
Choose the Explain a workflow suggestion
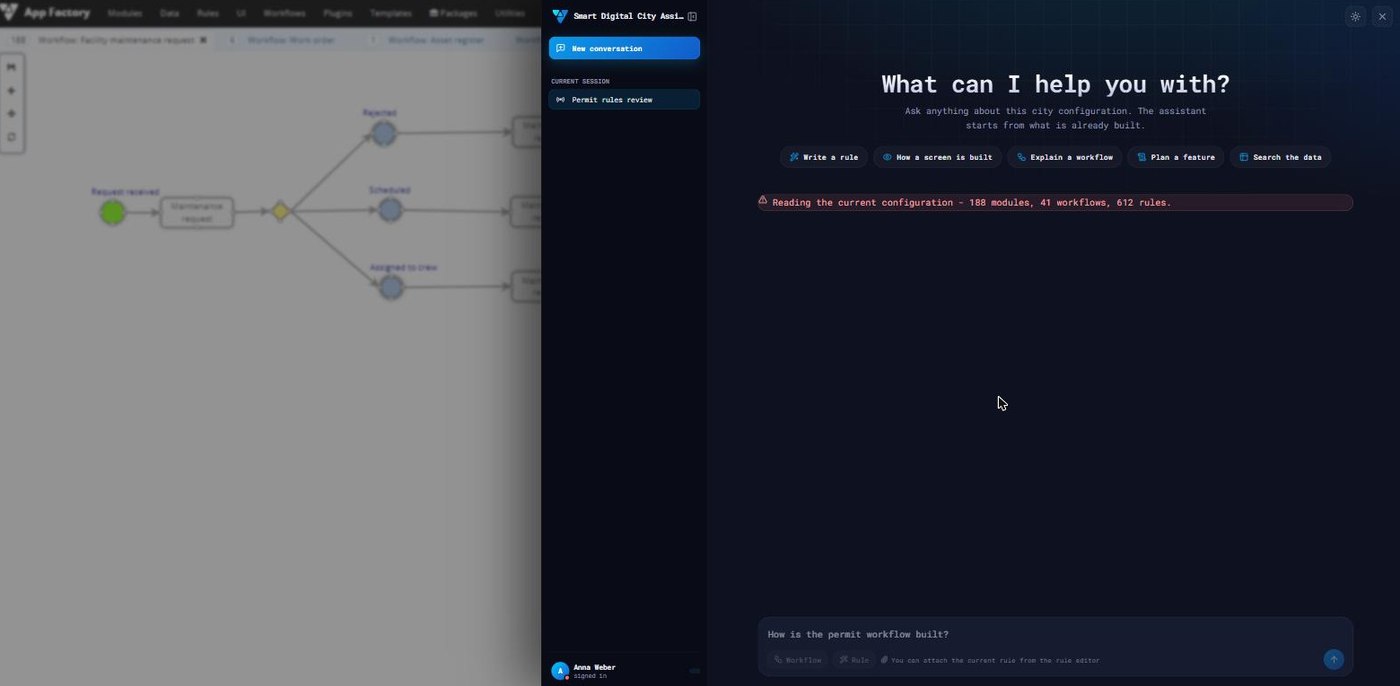point(1065,157)
